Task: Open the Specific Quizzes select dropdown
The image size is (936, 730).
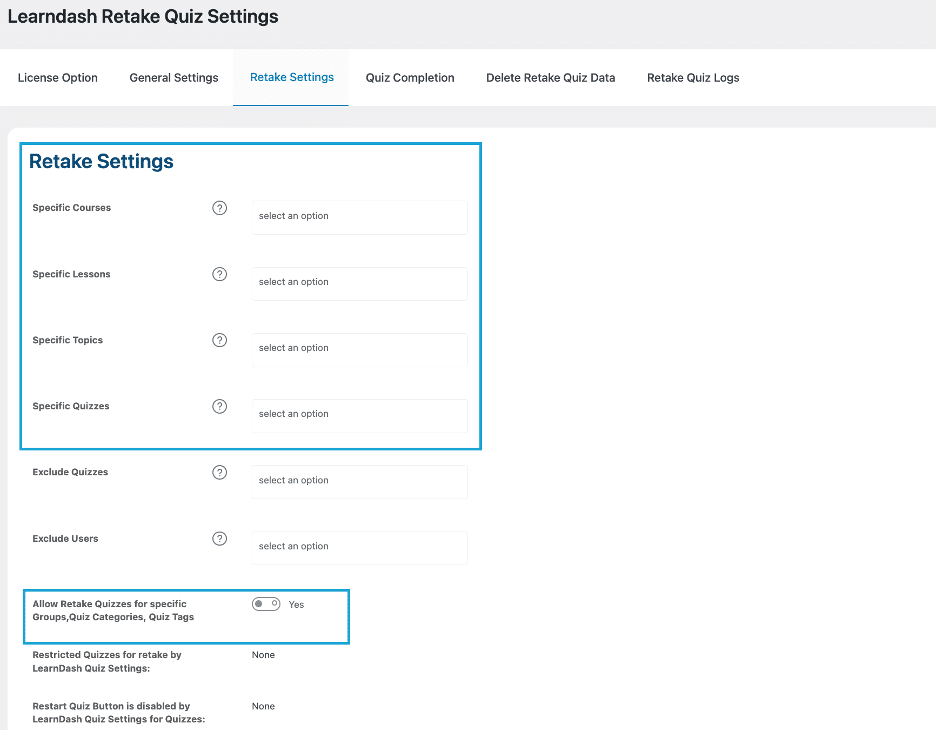Action: [x=359, y=415]
